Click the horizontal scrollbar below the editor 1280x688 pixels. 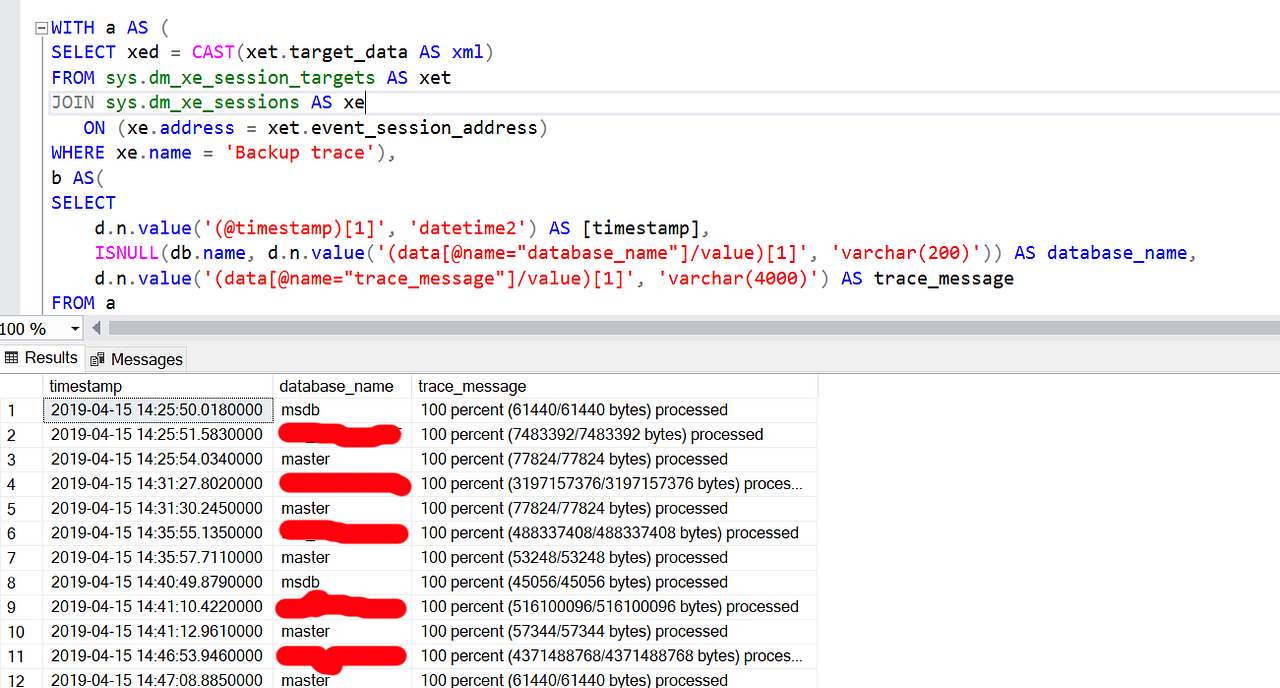[600, 328]
